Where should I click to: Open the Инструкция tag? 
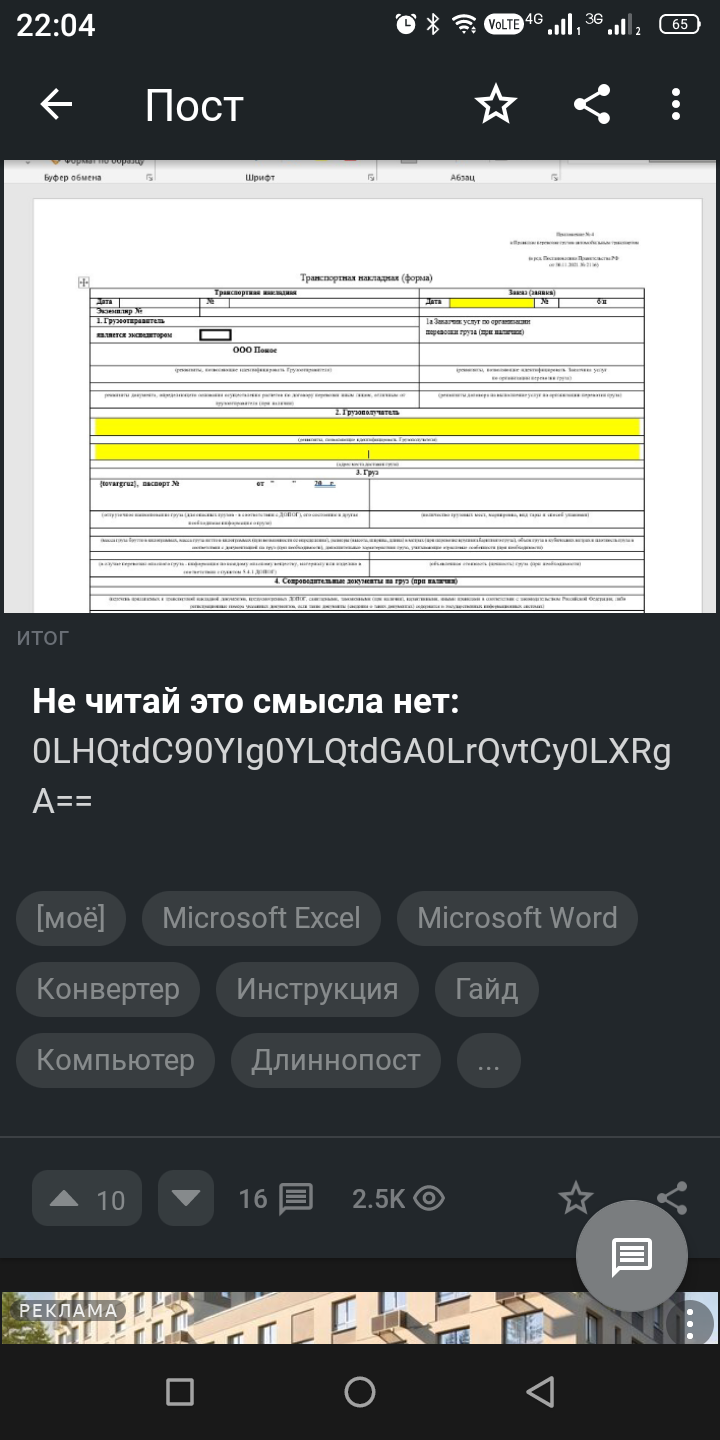[317, 989]
